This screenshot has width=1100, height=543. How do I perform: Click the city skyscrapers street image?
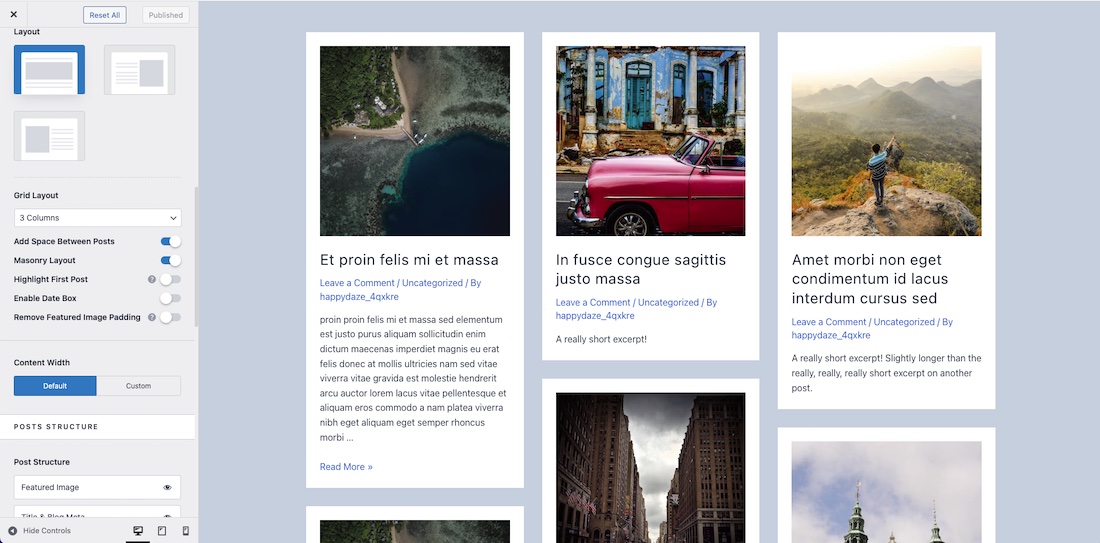tap(650, 468)
